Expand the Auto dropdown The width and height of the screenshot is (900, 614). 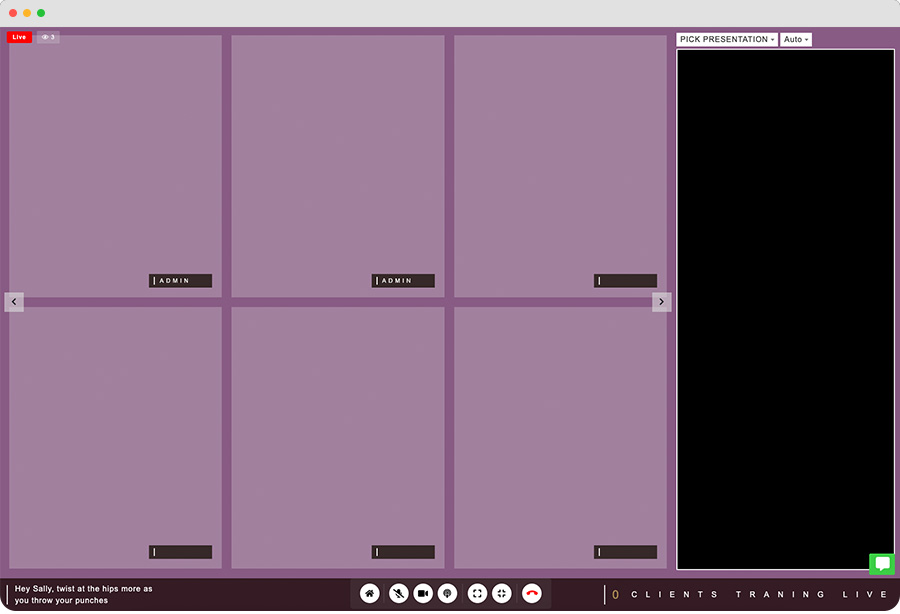tap(796, 39)
